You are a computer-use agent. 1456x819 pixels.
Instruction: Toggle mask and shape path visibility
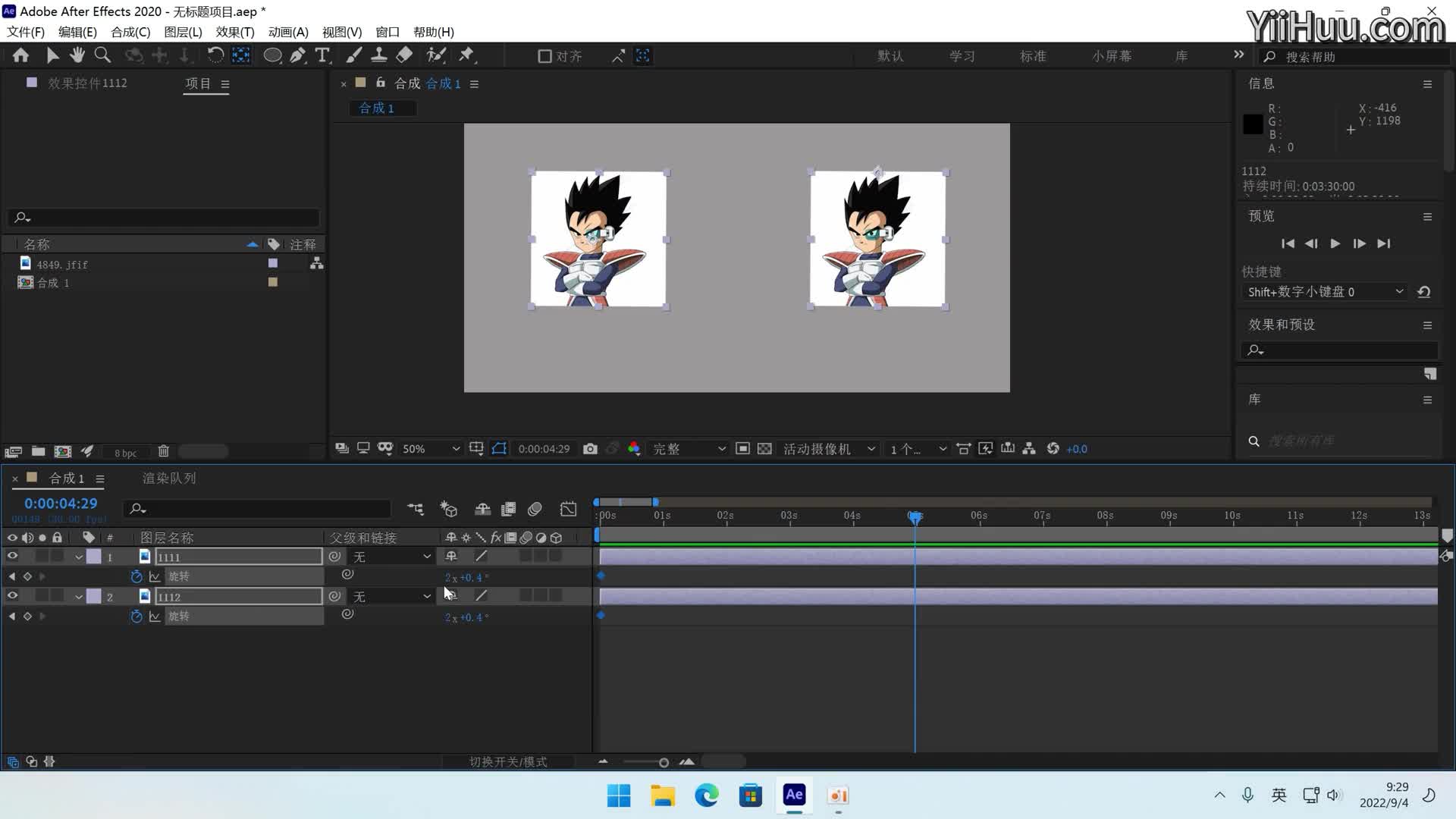point(498,449)
